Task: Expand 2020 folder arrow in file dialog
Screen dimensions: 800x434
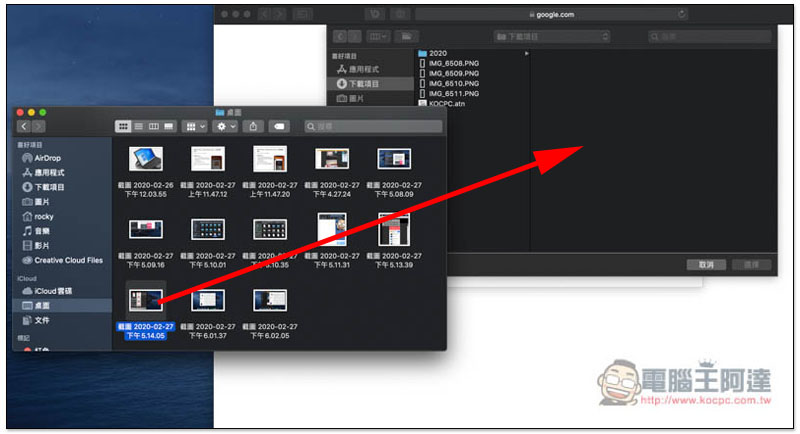Action: [527, 53]
